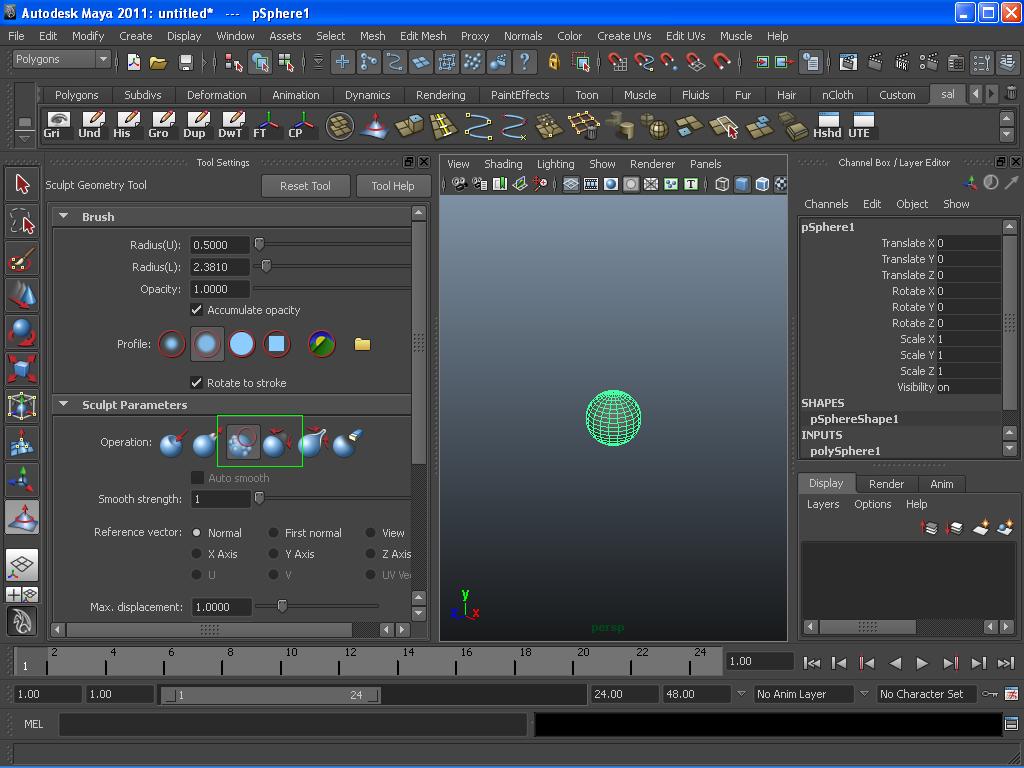Image resolution: width=1024 pixels, height=768 pixels.
Task: Select First normal reference vector
Action: coord(274,533)
